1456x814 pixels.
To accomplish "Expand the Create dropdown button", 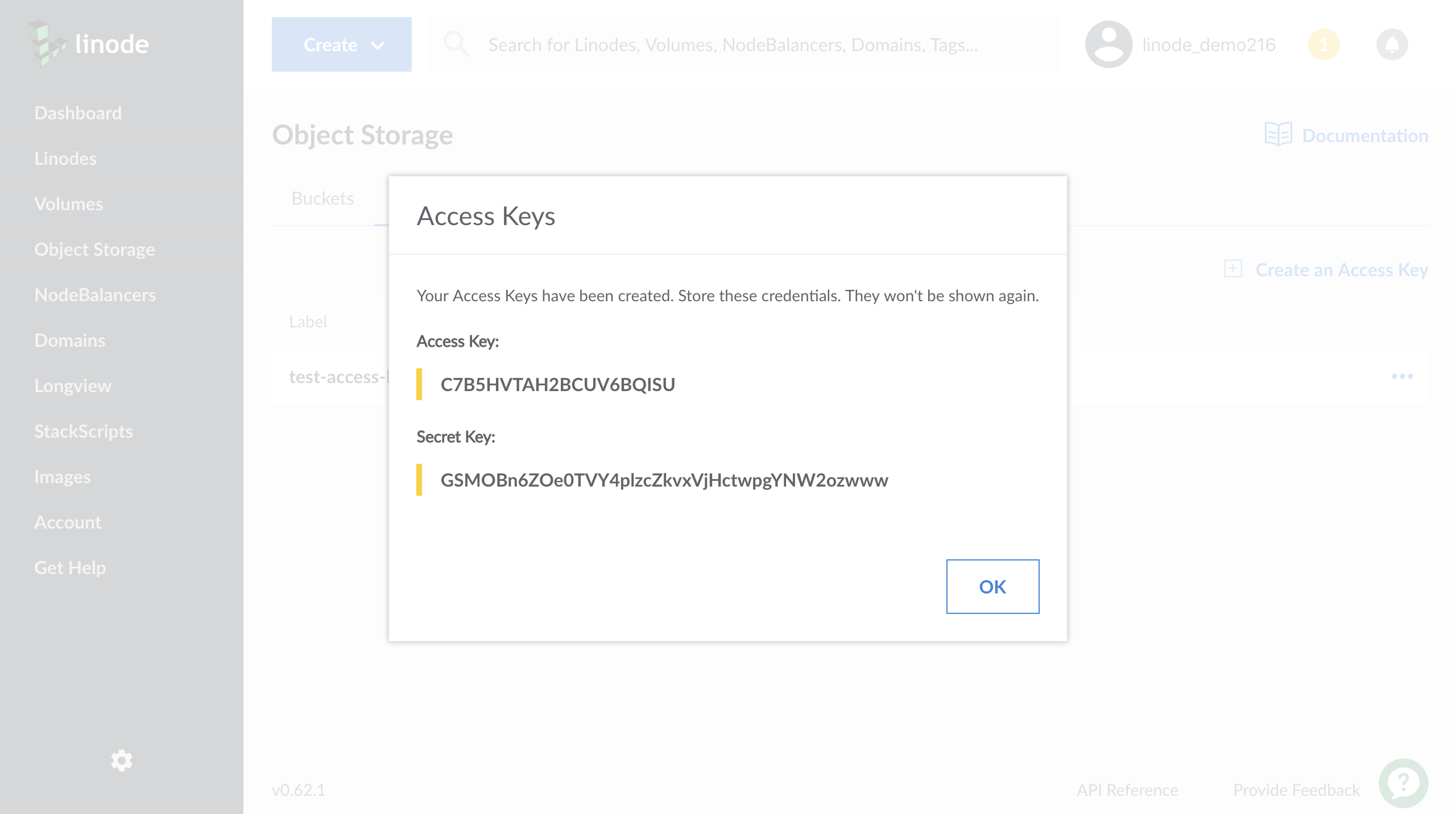I will 341,44.
